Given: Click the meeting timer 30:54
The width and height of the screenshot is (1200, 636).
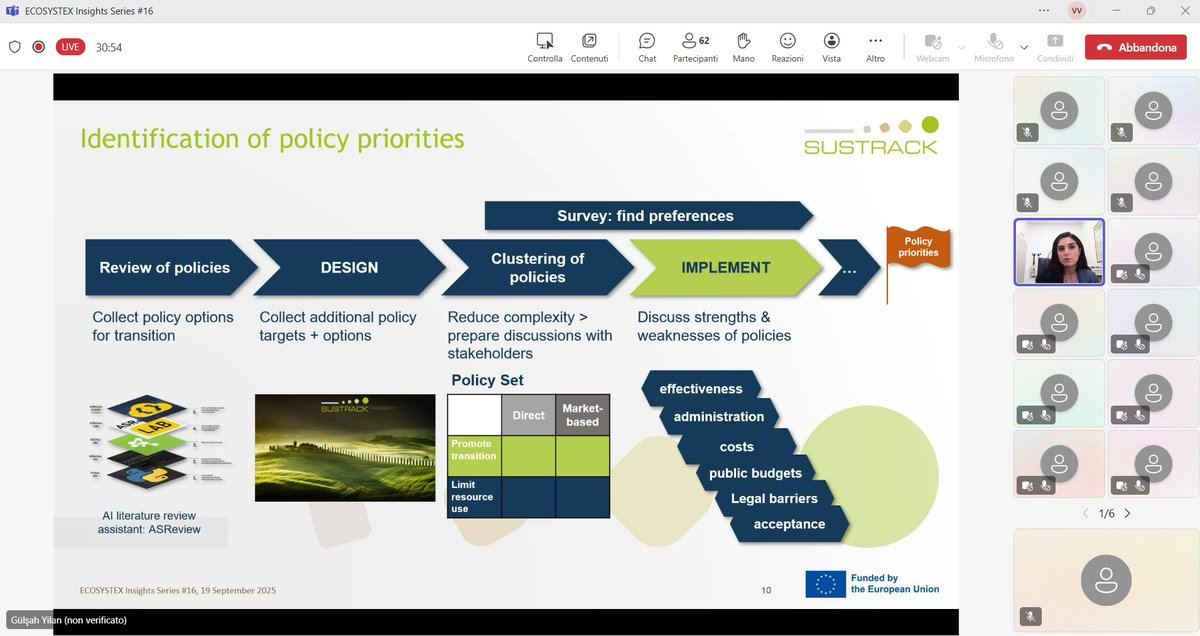Looking at the screenshot, I should tap(109, 46).
